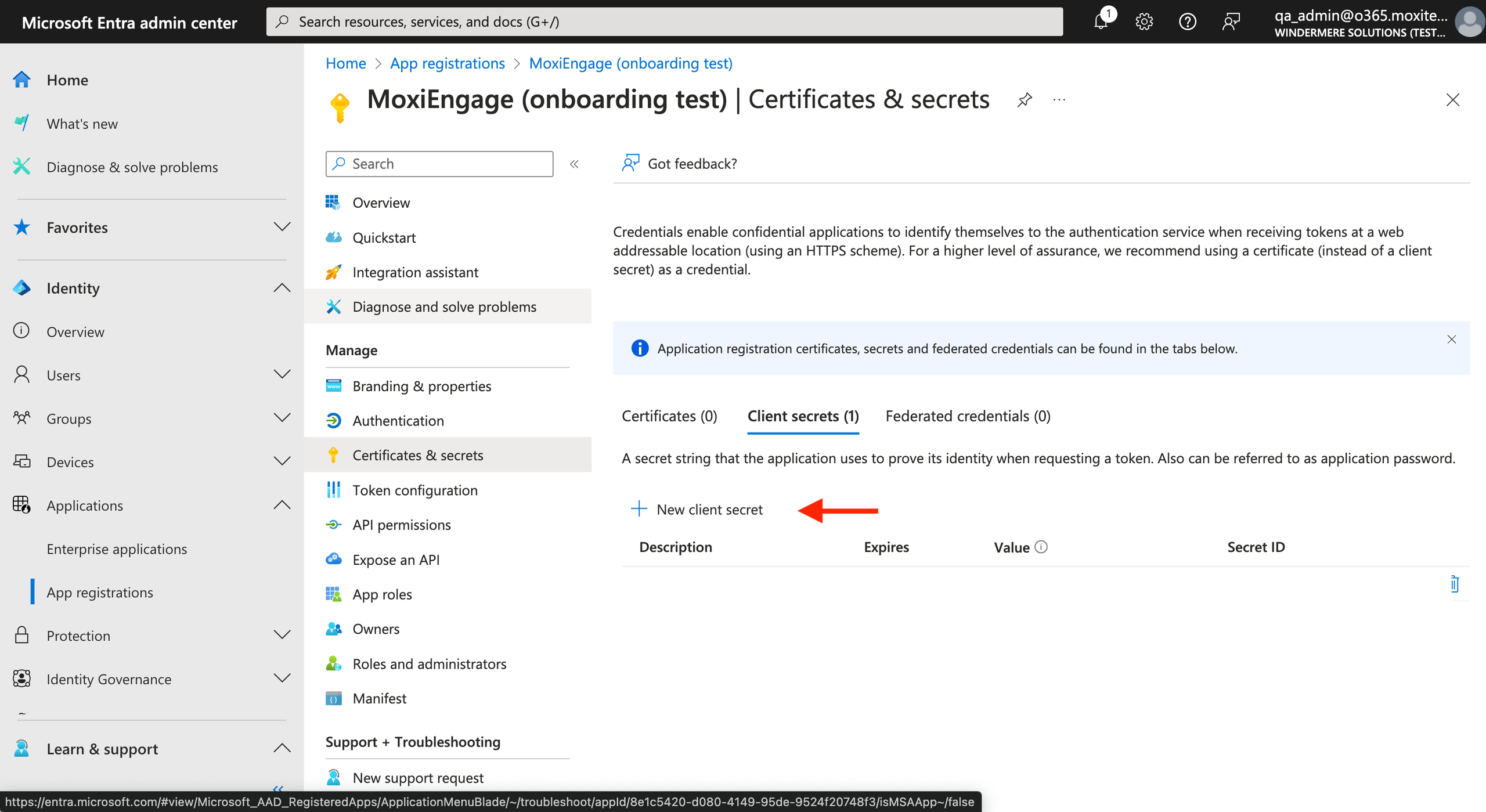Focus the top search resources box
This screenshot has width=1486, height=812.
click(664, 21)
